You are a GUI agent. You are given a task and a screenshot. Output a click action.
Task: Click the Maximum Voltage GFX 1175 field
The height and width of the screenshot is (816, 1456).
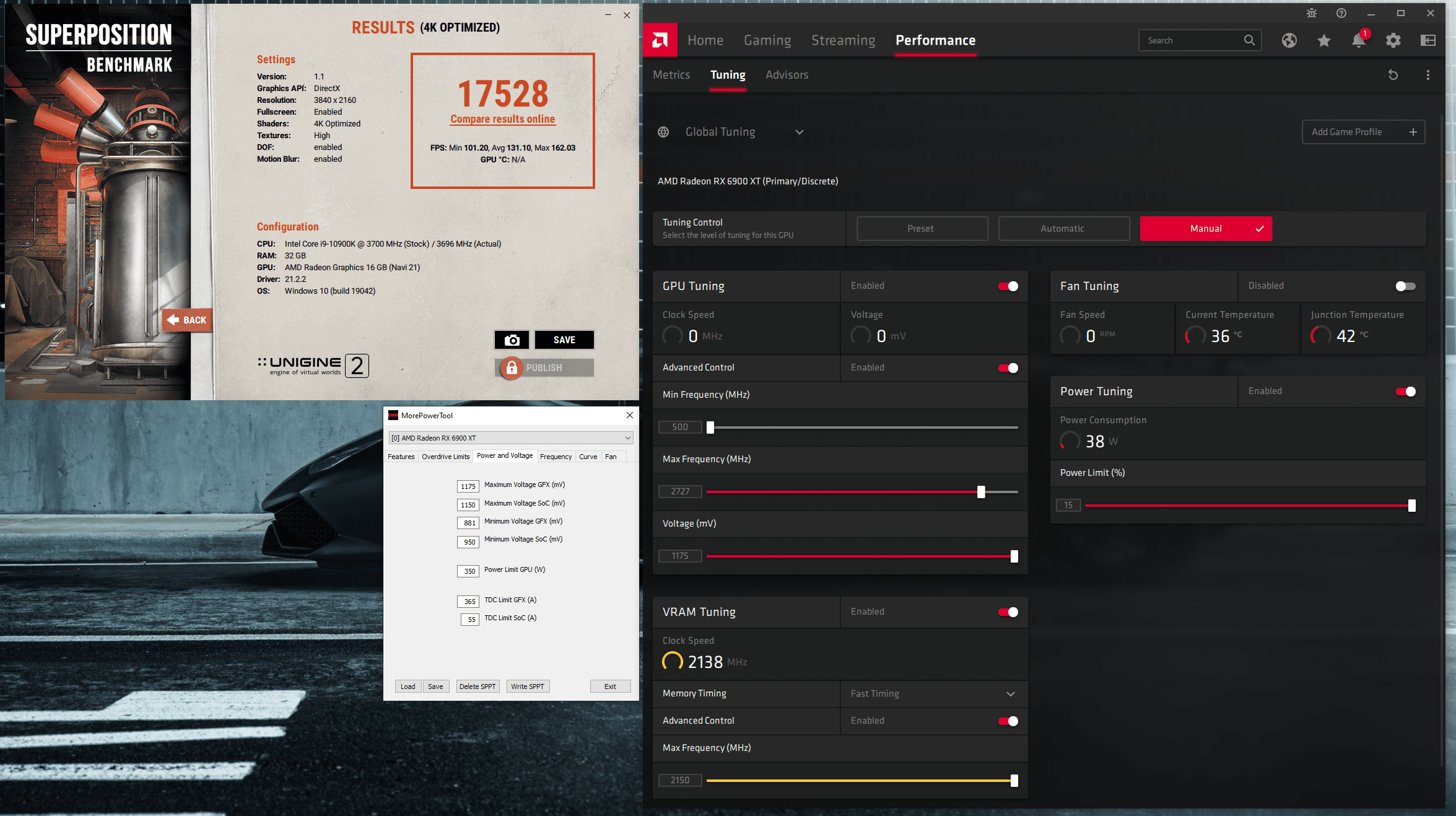click(468, 486)
